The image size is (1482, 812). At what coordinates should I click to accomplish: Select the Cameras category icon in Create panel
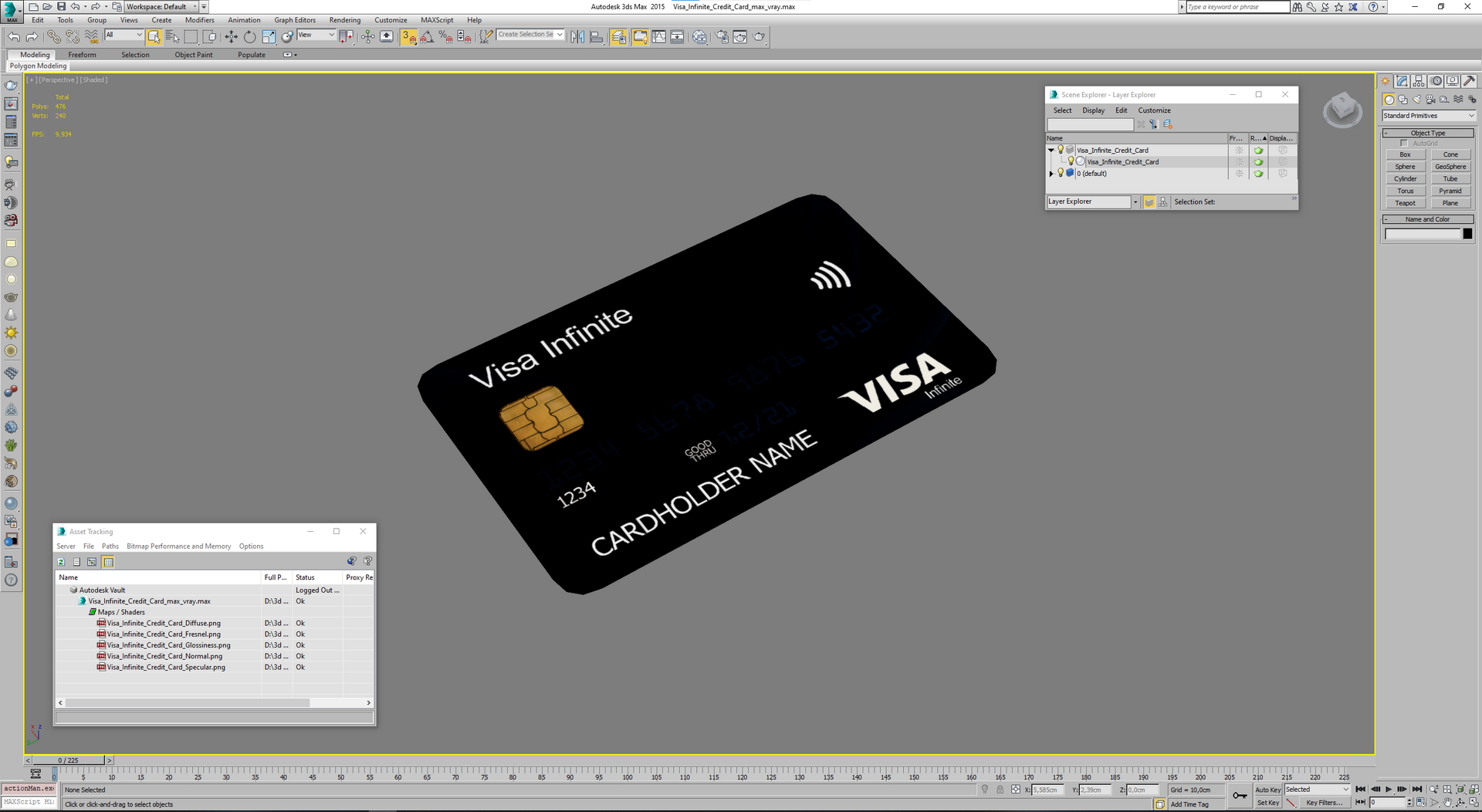coord(1430,100)
